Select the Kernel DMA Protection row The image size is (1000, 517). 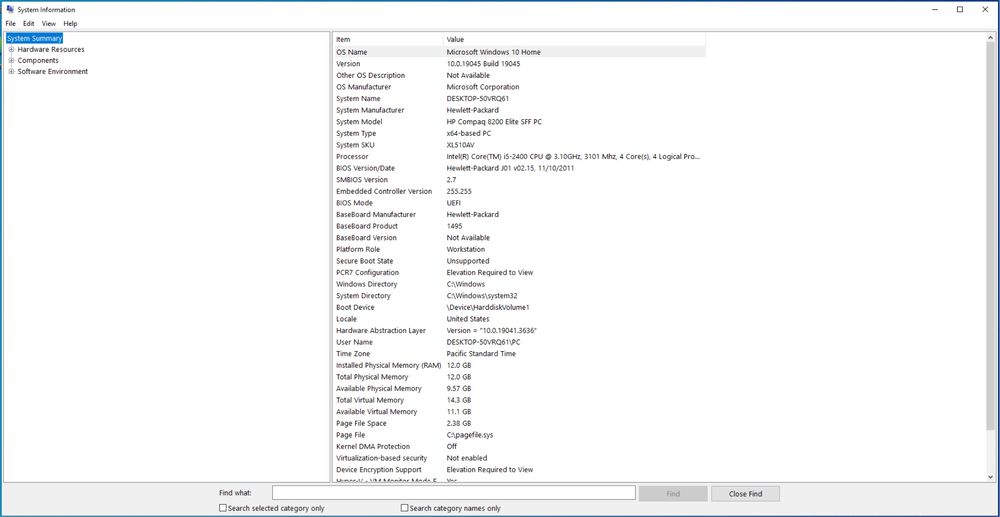519,446
